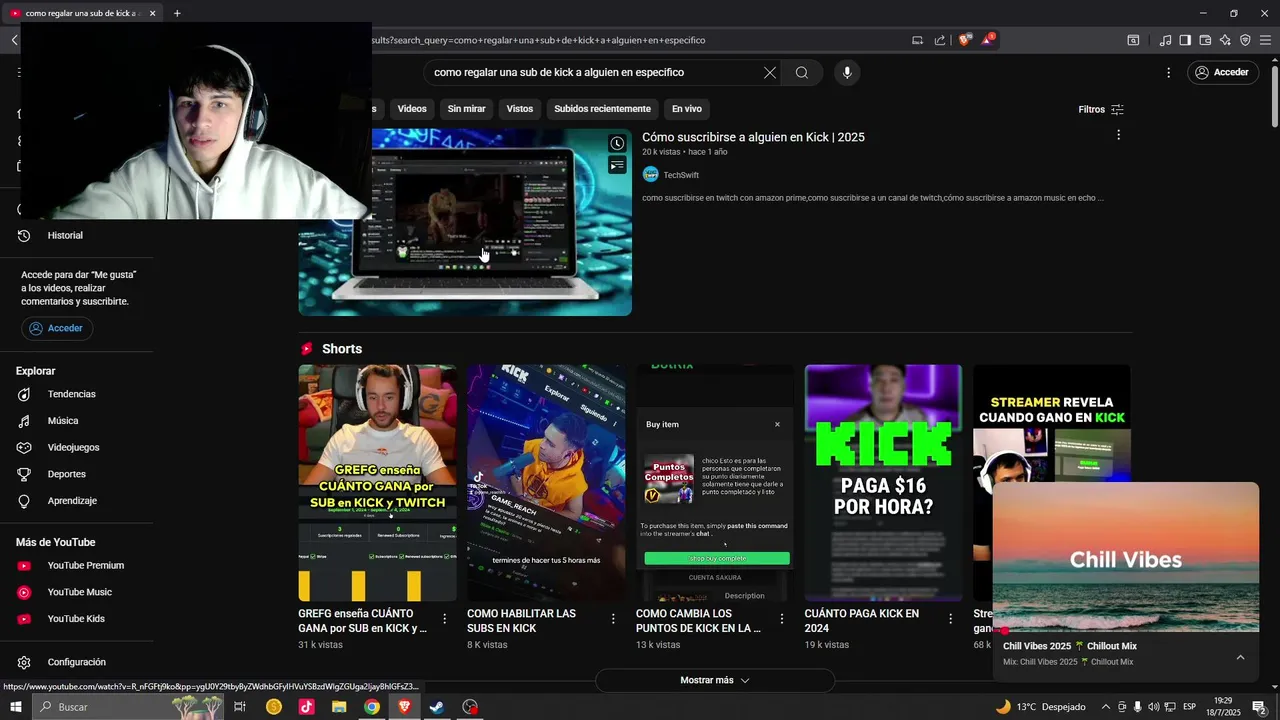Open the Brave Wallet icon

(x=1205, y=40)
